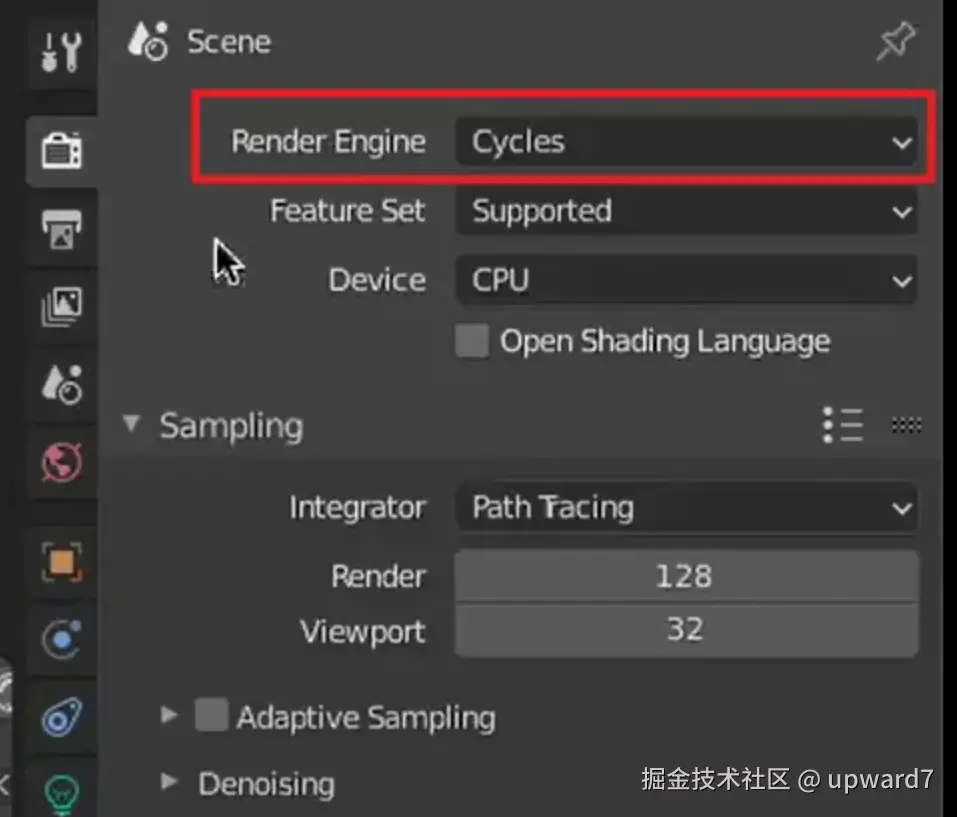Collapse the Sampling panel
Image resolution: width=957 pixels, height=817 pixels.
coord(131,424)
